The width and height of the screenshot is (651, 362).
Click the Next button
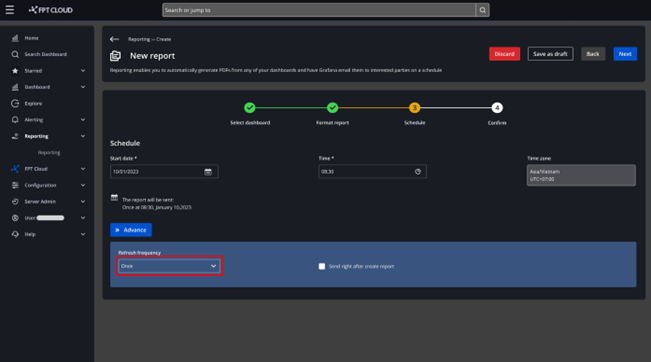click(x=625, y=54)
